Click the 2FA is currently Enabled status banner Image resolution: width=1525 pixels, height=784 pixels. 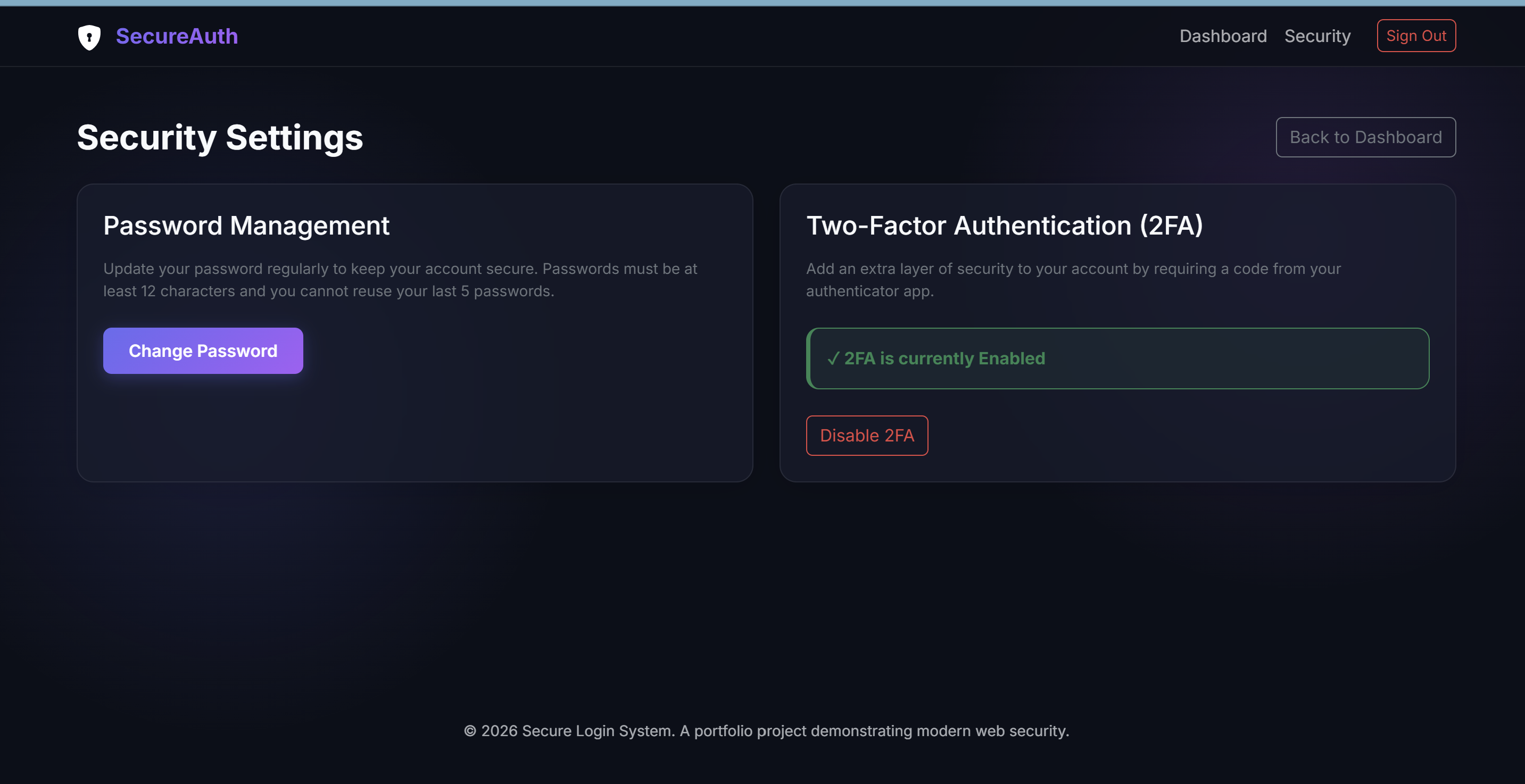coord(1117,358)
